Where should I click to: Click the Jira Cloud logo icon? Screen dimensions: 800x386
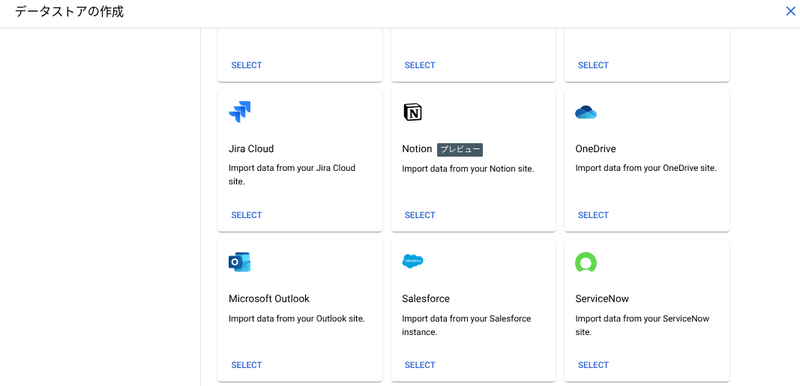(x=239, y=112)
